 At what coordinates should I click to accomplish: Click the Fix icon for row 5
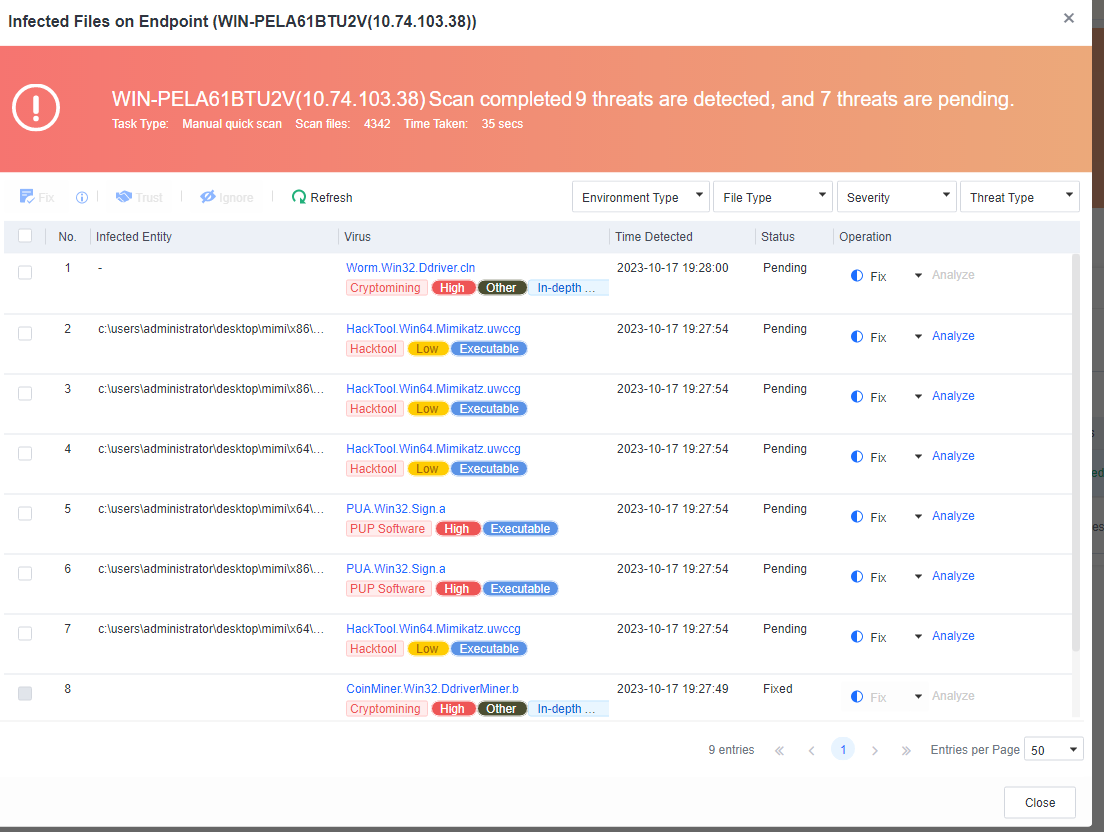tap(857, 516)
